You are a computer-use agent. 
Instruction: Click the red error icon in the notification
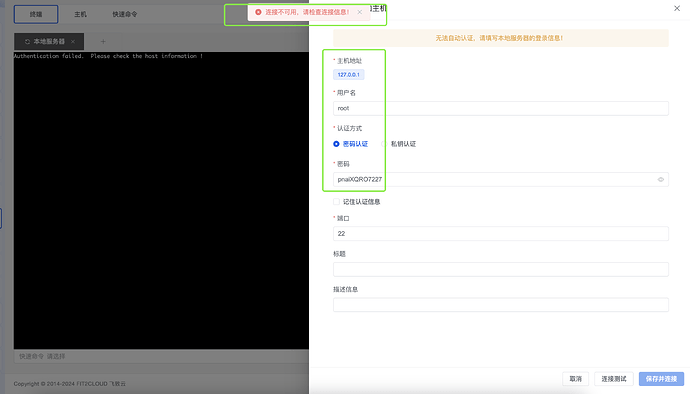click(x=258, y=12)
